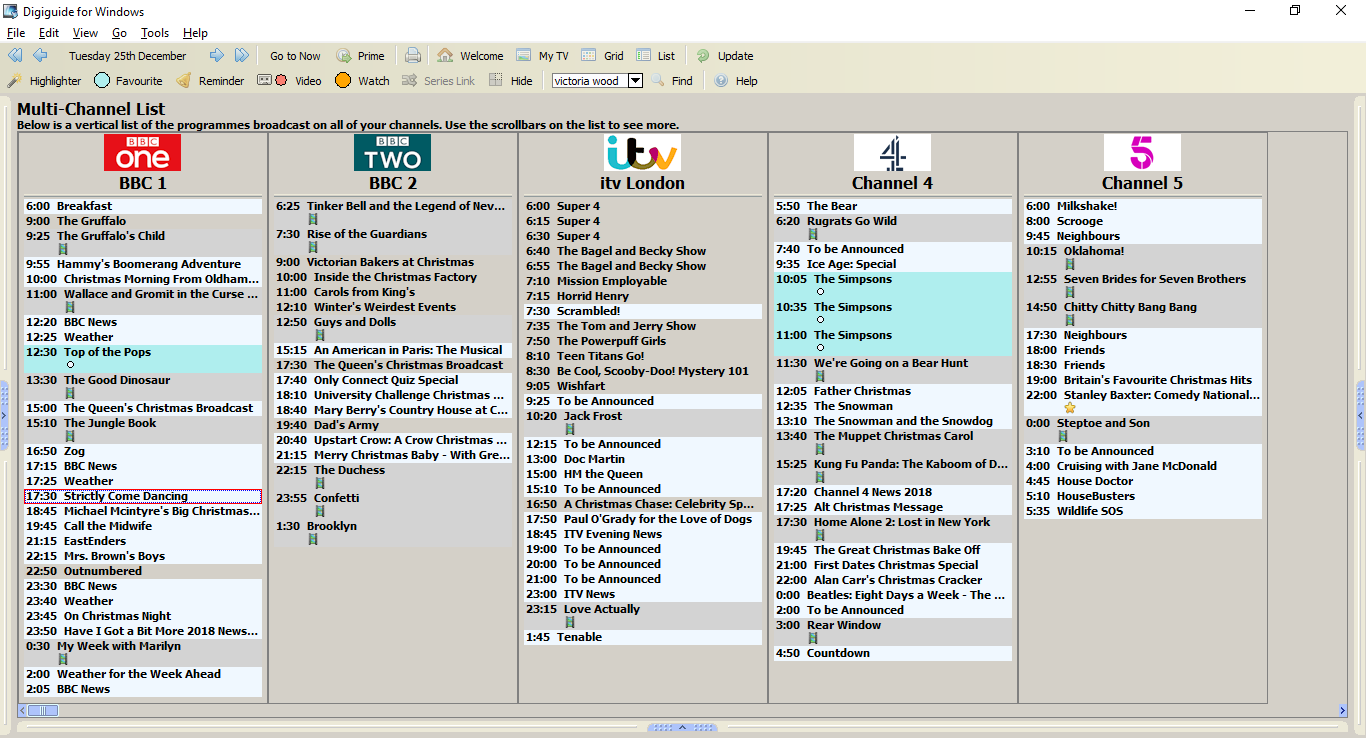Open the Welcome page
Screen dimensions: 1366x738
tap(470, 56)
